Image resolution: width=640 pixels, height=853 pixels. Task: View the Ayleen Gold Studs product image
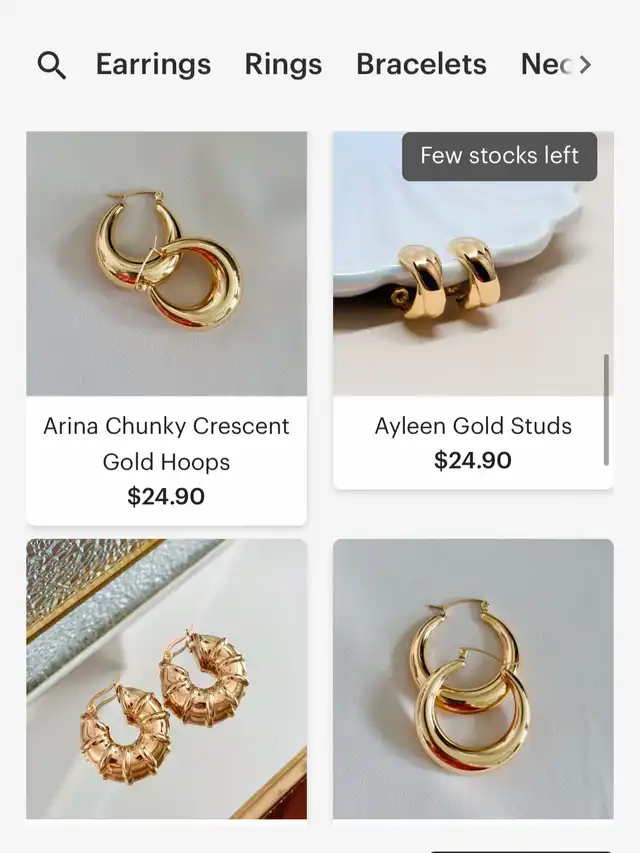point(472,290)
